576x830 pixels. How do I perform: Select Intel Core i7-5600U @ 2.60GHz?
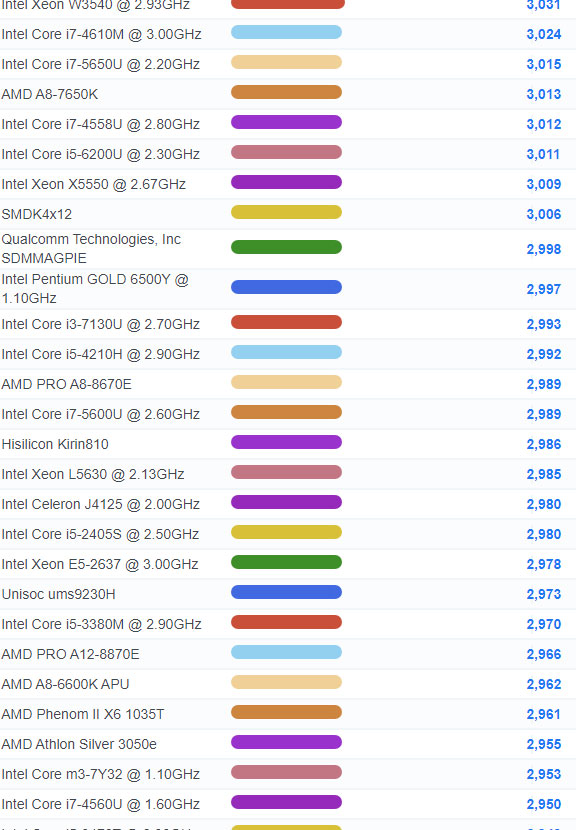pos(101,414)
